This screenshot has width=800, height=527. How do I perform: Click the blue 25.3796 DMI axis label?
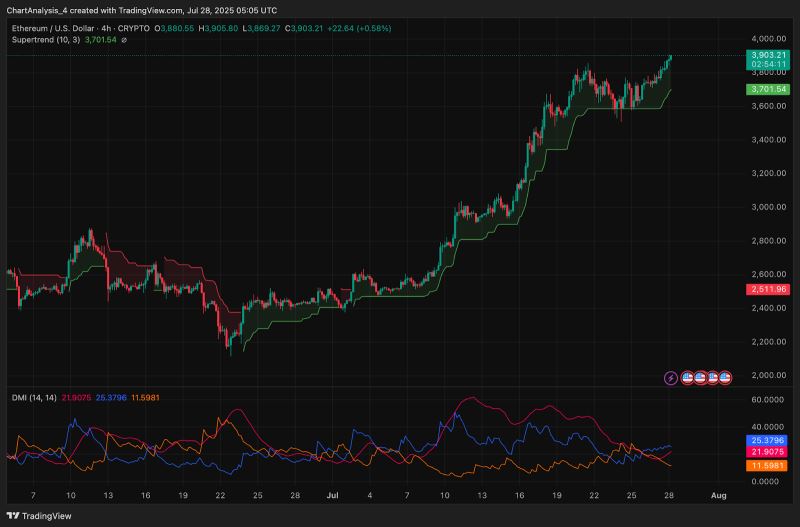coord(766,440)
